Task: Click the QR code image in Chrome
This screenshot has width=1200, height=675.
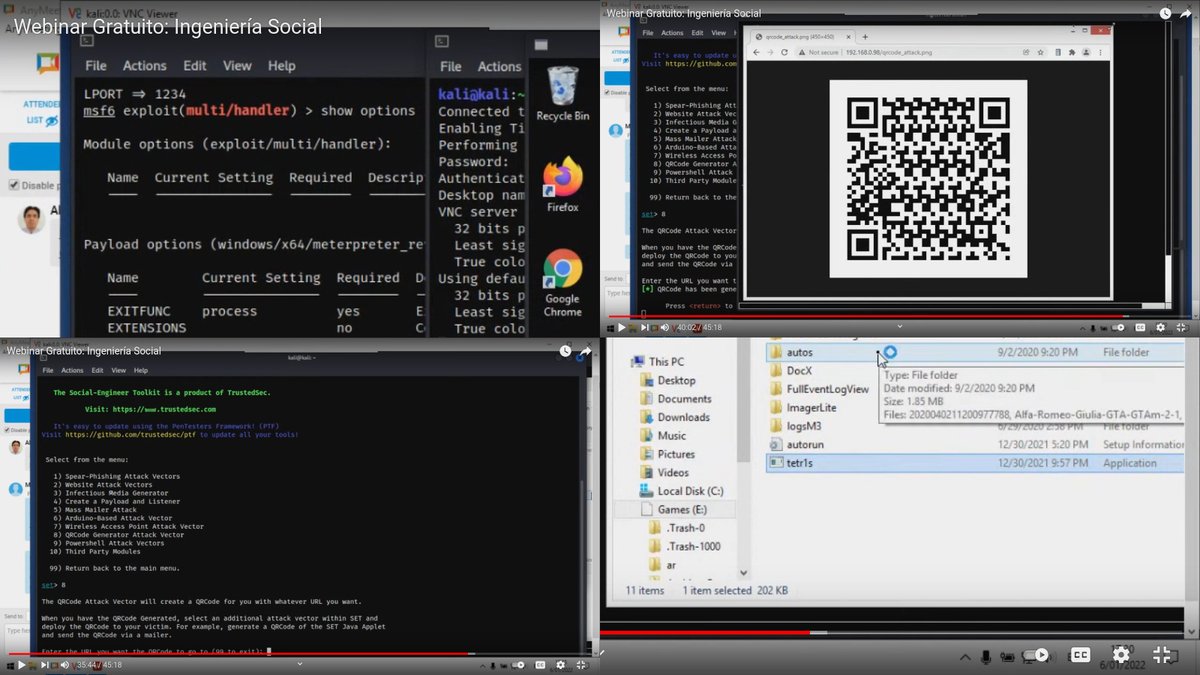Action: coord(929,179)
